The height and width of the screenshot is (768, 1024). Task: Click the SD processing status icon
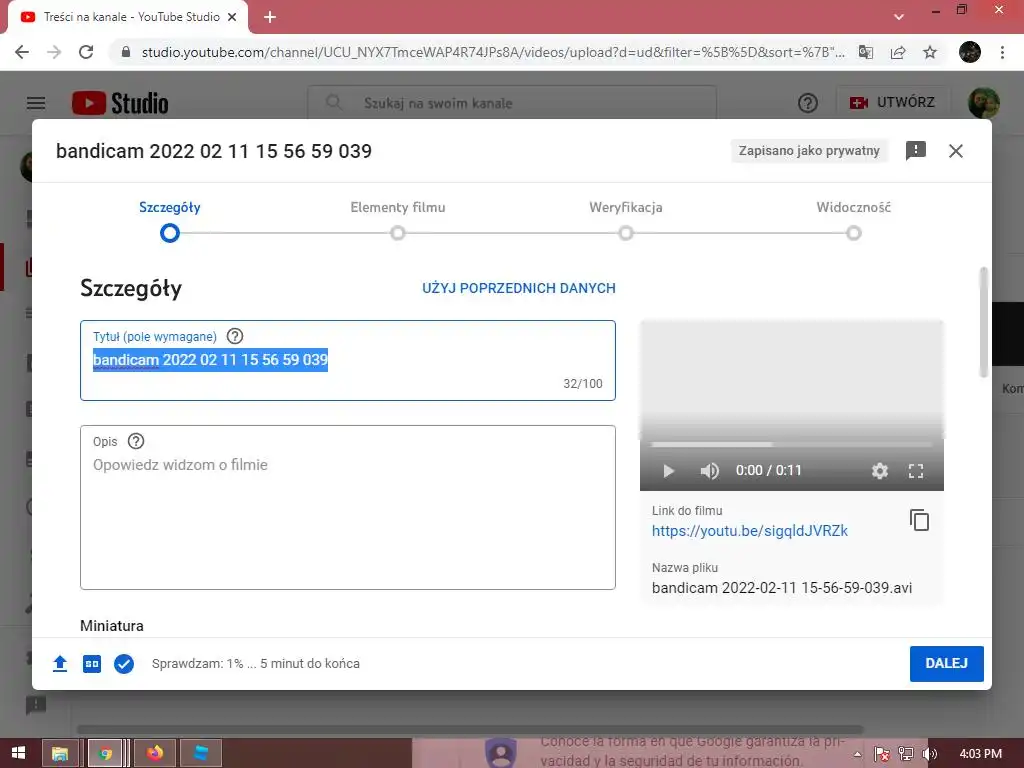92,664
